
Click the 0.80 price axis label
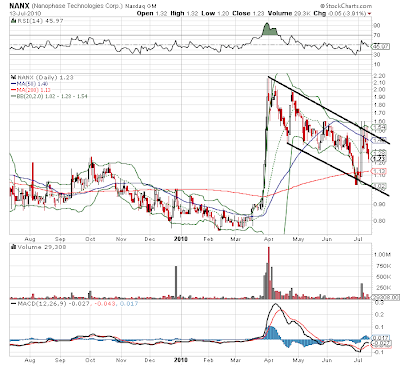(x=379, y=221)
